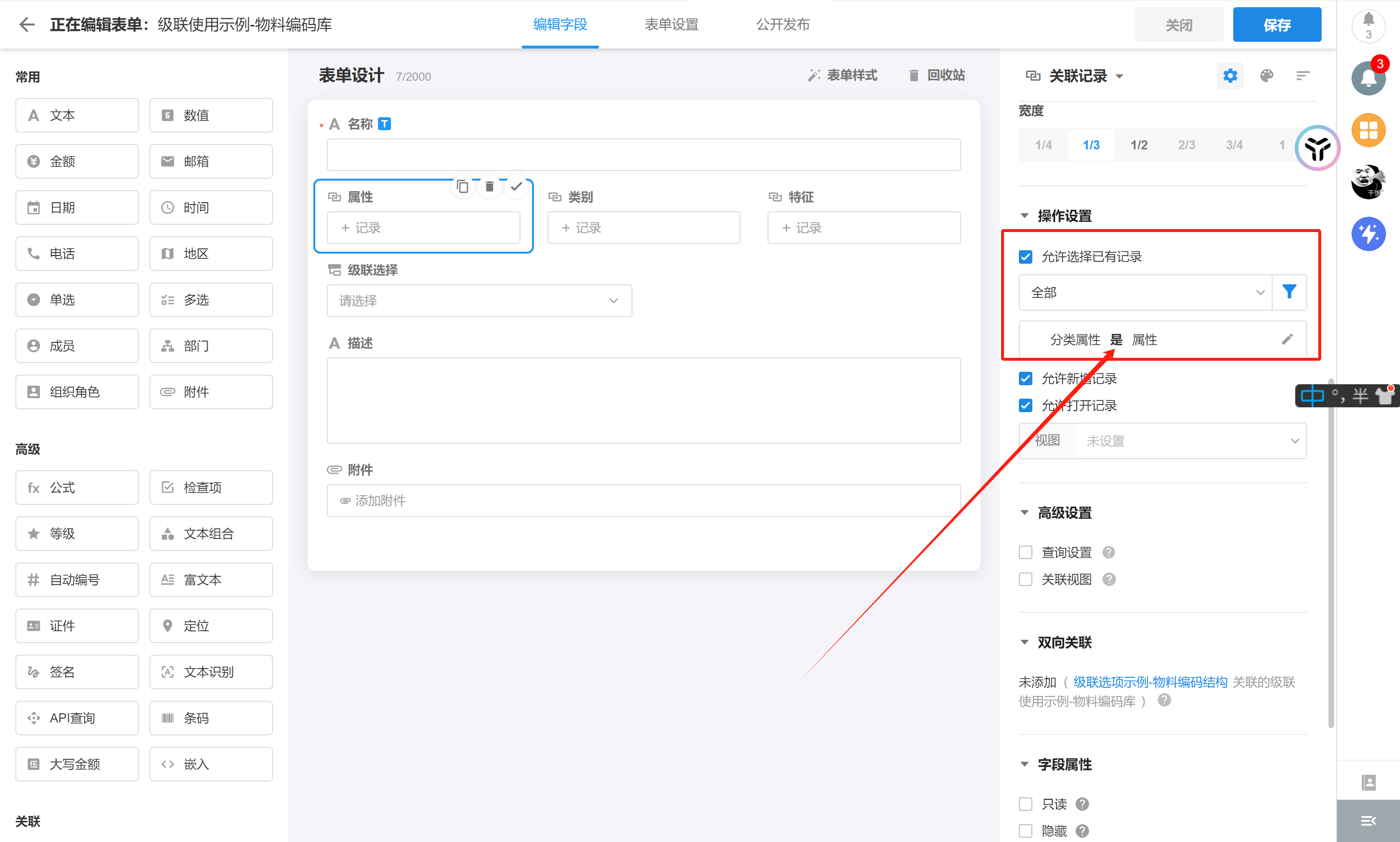Switch to 表单设置 tab
1400x842 pixels.
pyautogui.click(x=671, y=24)
